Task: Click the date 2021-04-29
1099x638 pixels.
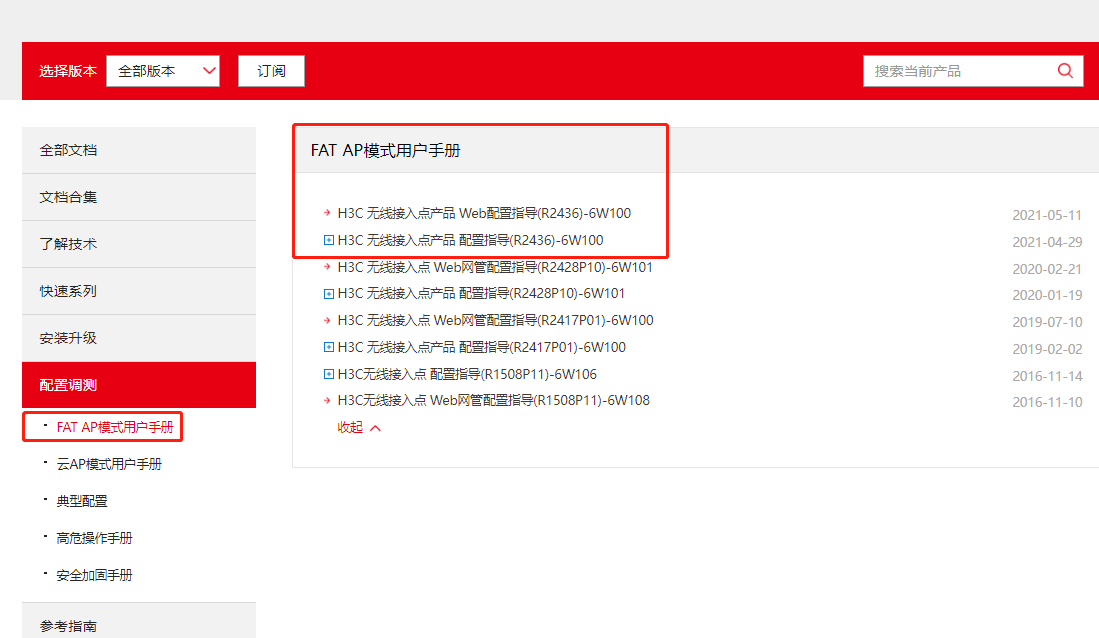Action: [1047, 242]
